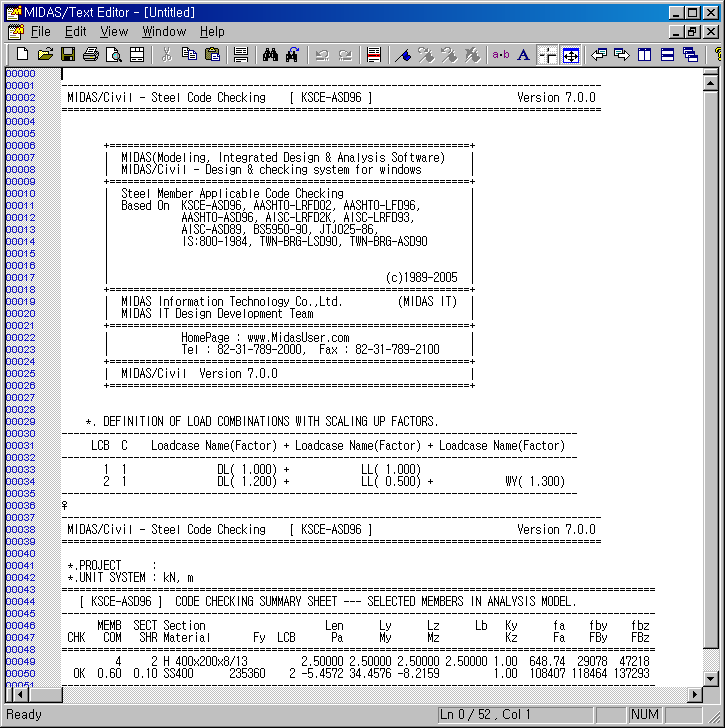725x728 pixels.
Task: Click the vertical scrollbar down arrow
Action: [x=711, y=678]
